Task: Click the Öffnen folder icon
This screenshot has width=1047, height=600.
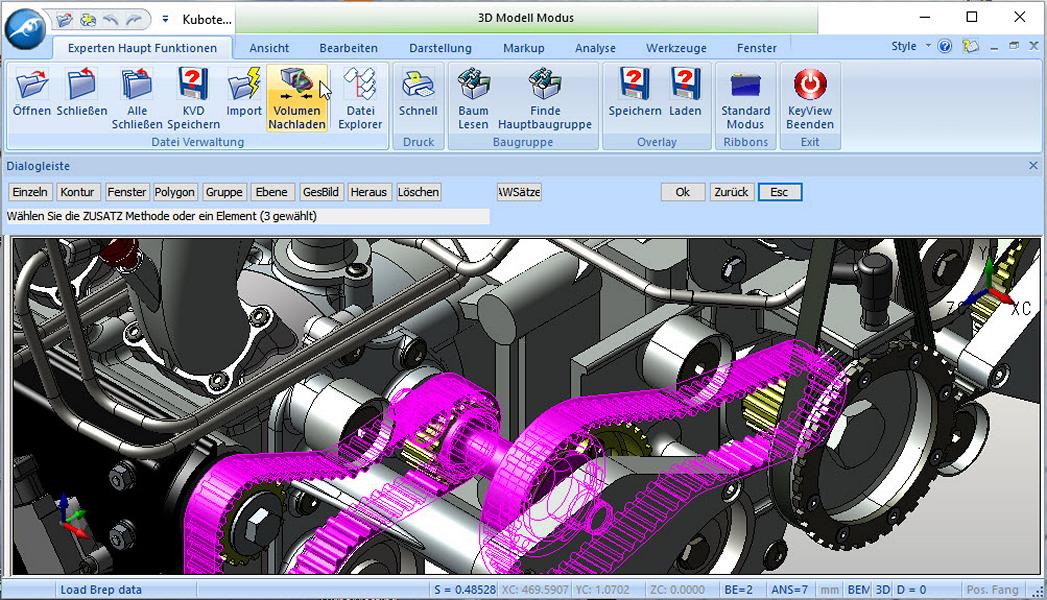Action: (x=31, y=84)
